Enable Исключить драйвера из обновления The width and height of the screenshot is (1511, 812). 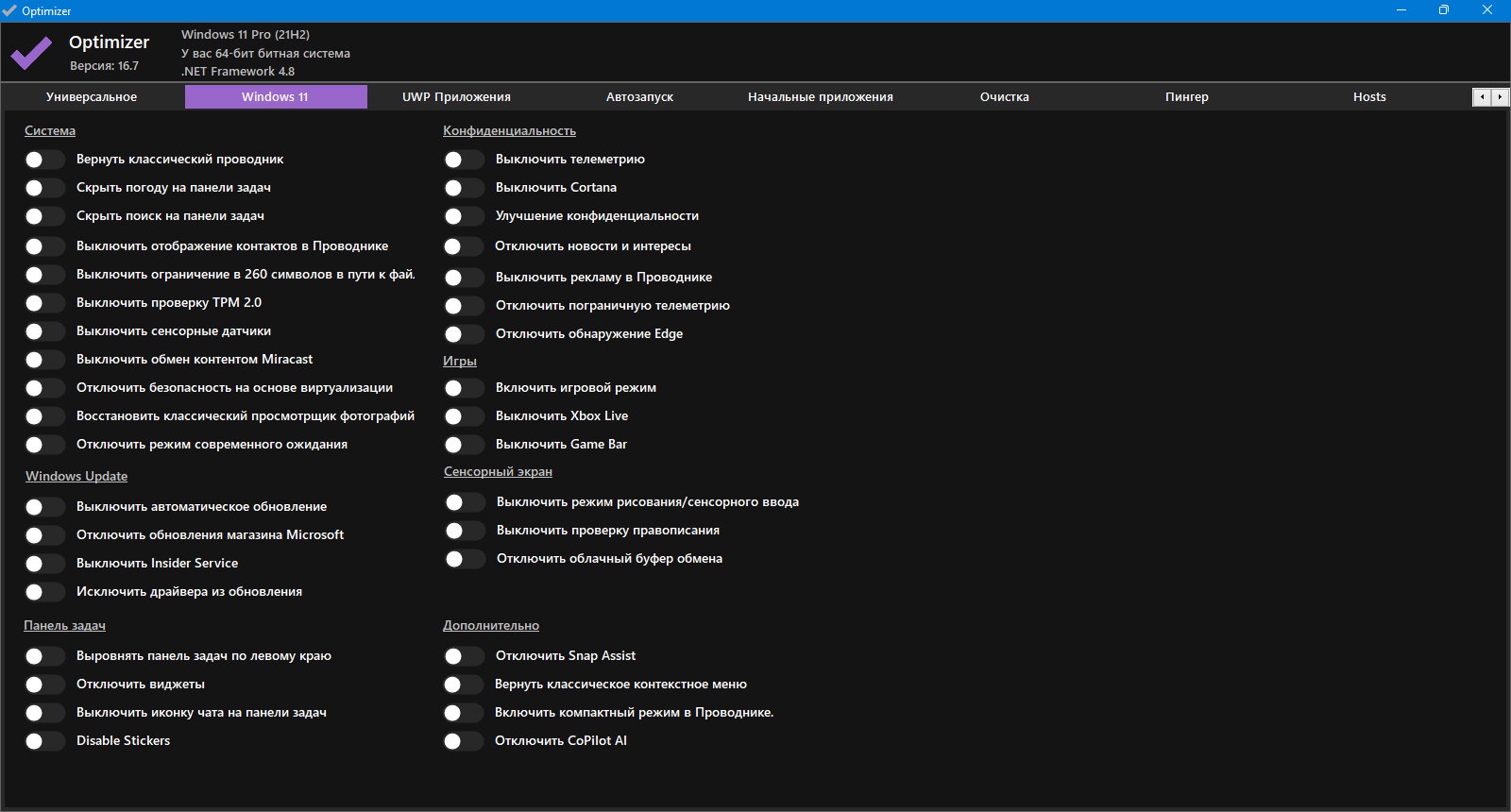point(44,592)
